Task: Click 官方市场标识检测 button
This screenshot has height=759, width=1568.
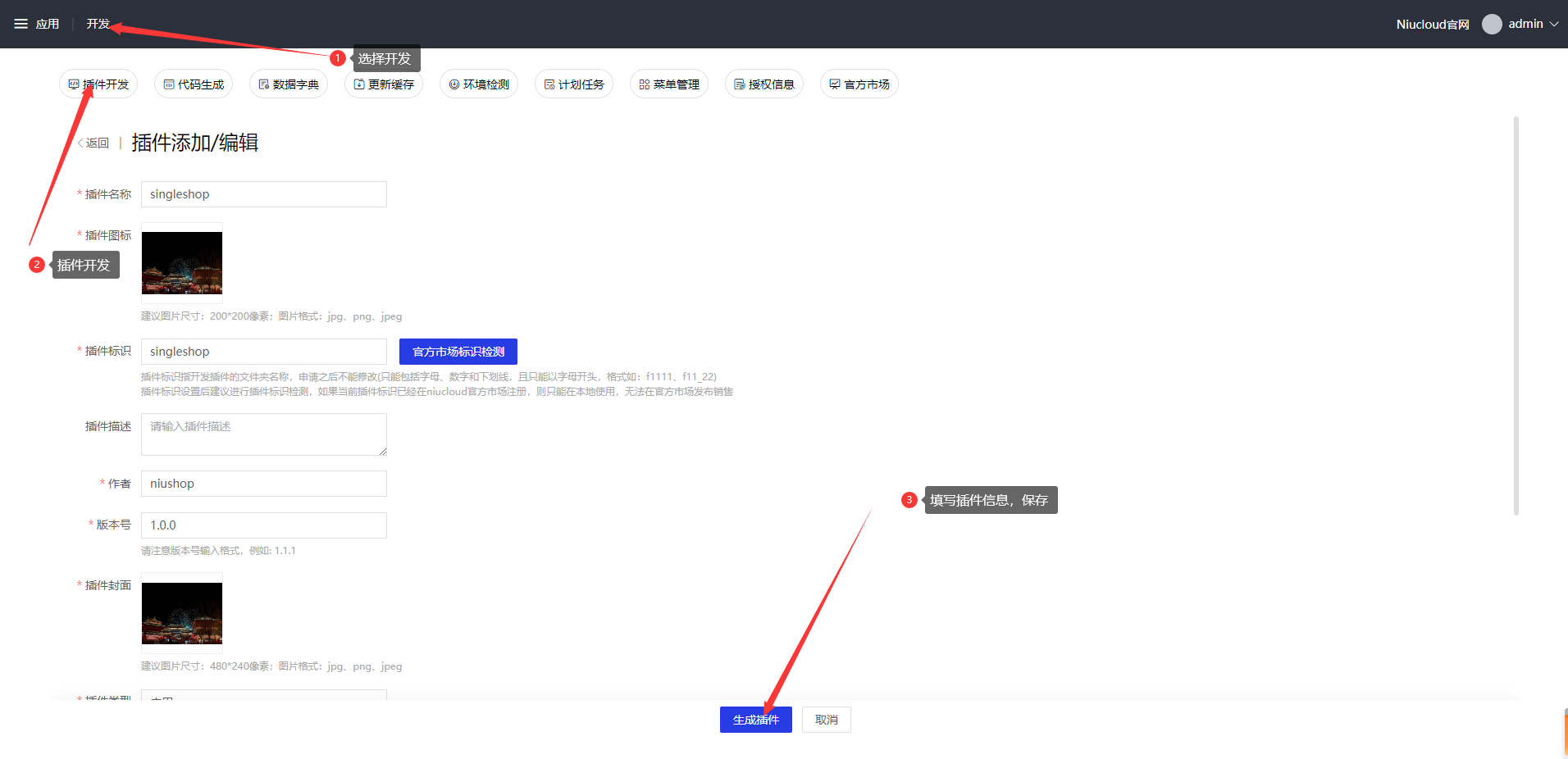Action: [458, 352]
